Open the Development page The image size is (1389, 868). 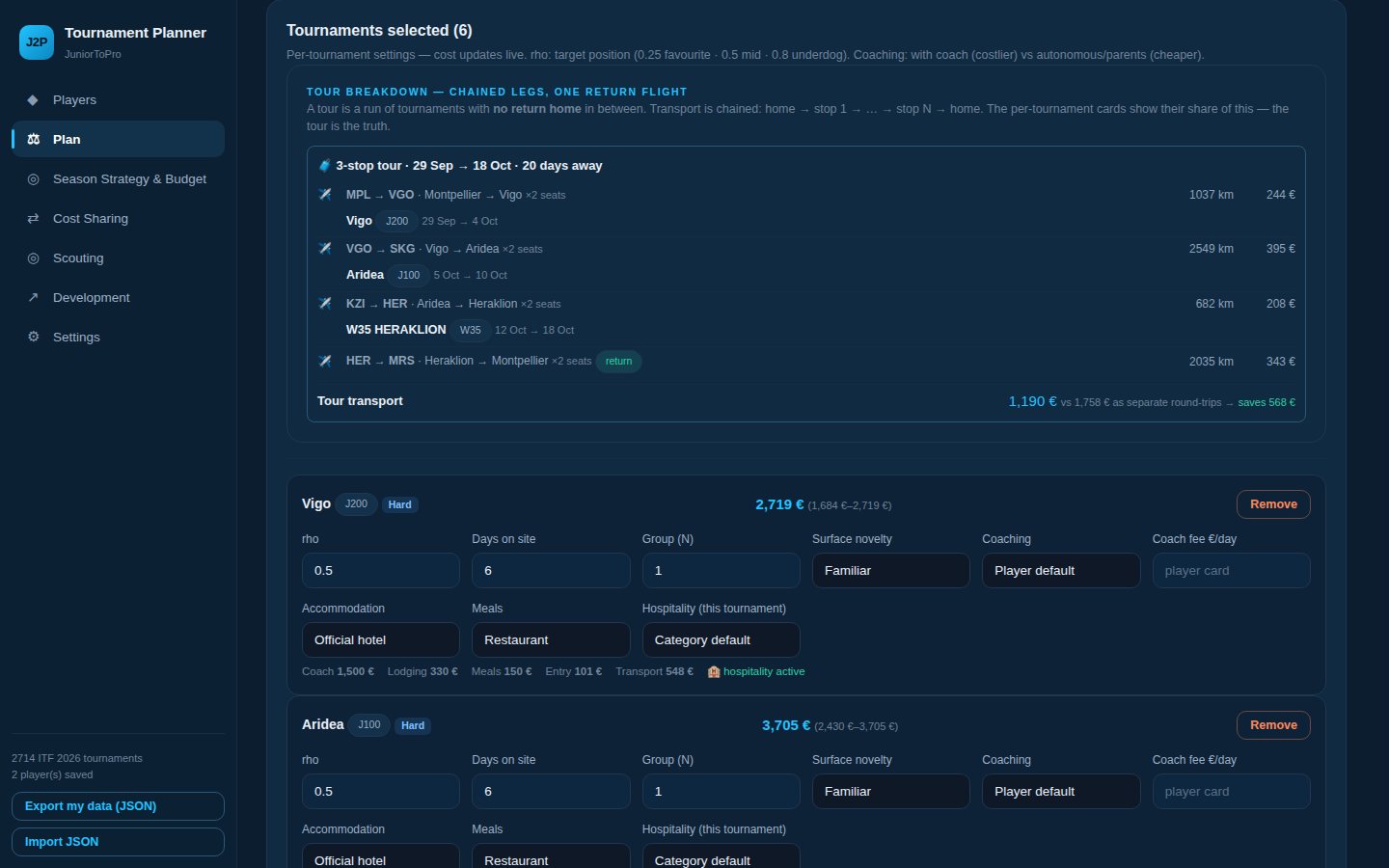pyautogui.click(x=118, y=297)
